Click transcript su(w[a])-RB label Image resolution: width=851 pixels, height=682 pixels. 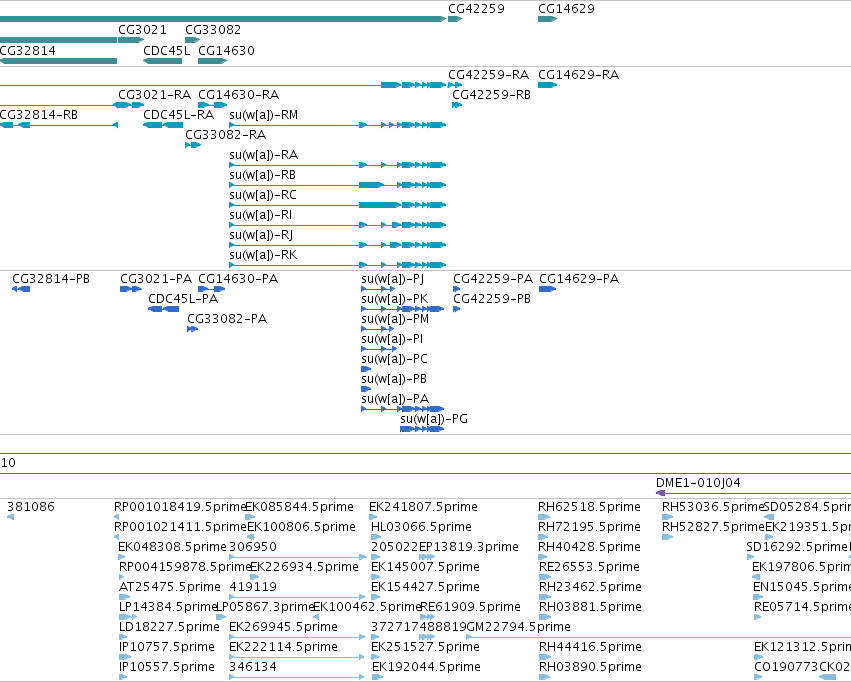[262, 175]
